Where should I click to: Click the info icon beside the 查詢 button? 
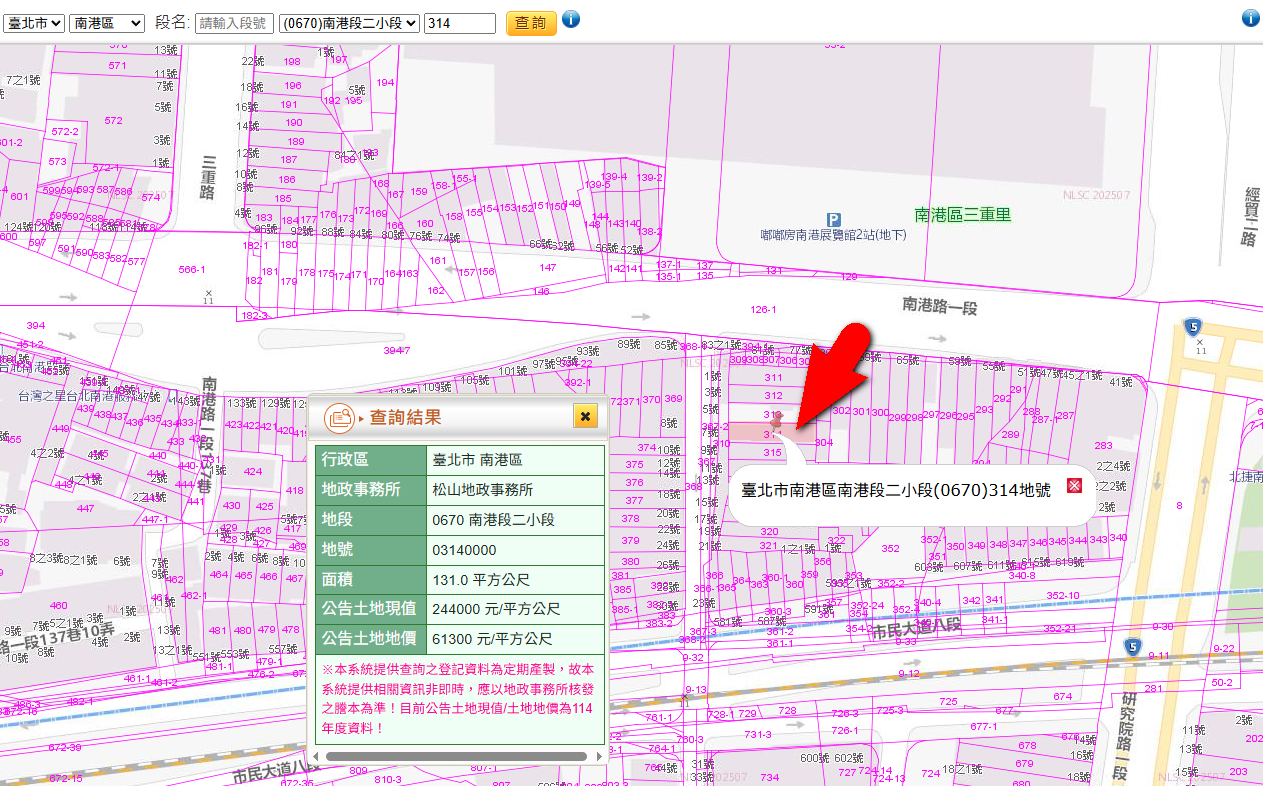571,19
